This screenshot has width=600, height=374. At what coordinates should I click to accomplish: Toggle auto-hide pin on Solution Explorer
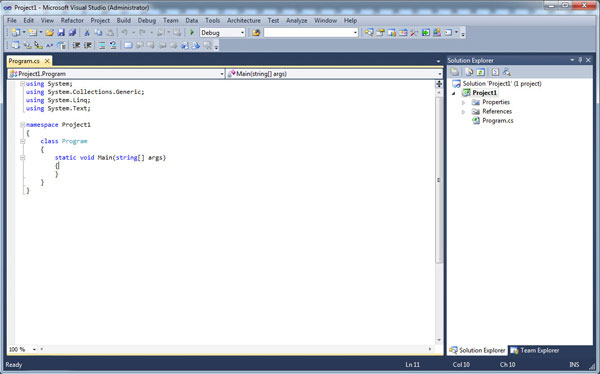click(580, 60)
